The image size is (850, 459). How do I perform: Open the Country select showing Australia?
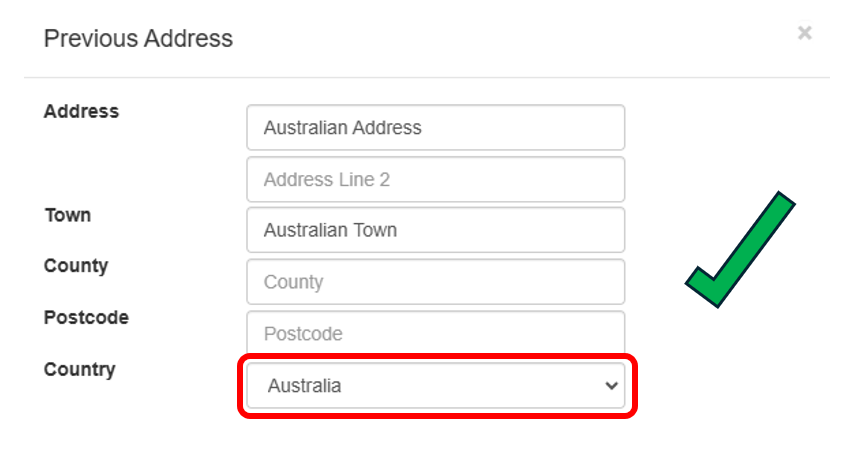435,386
